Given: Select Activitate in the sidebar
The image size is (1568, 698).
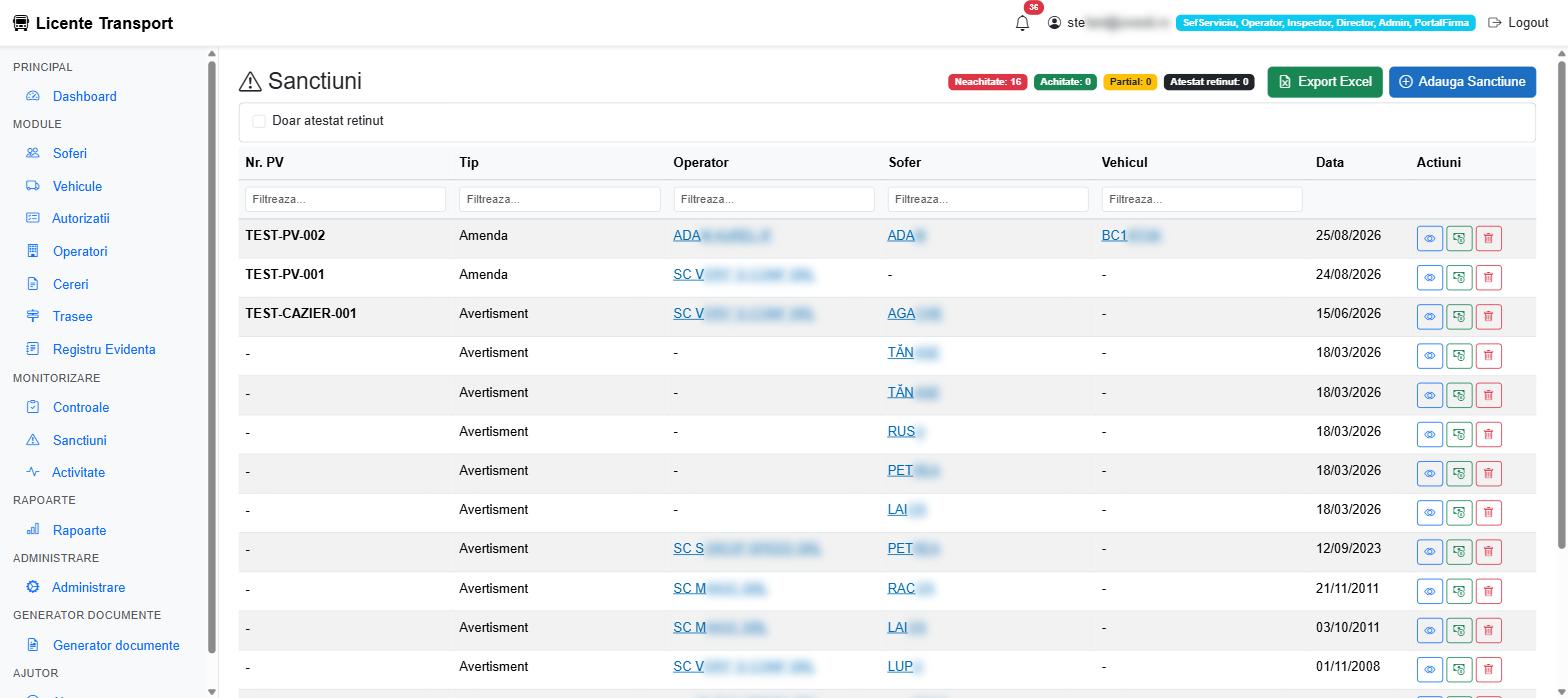Looking at the screenshot, I should [x=78, y=472].
